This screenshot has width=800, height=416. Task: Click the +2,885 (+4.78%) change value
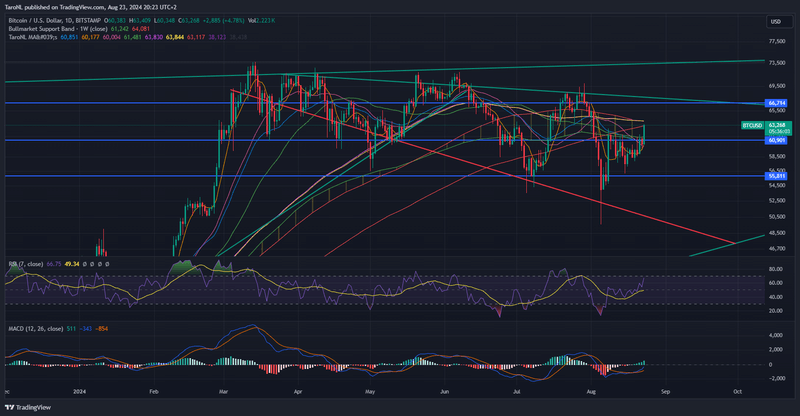[223, 20]
